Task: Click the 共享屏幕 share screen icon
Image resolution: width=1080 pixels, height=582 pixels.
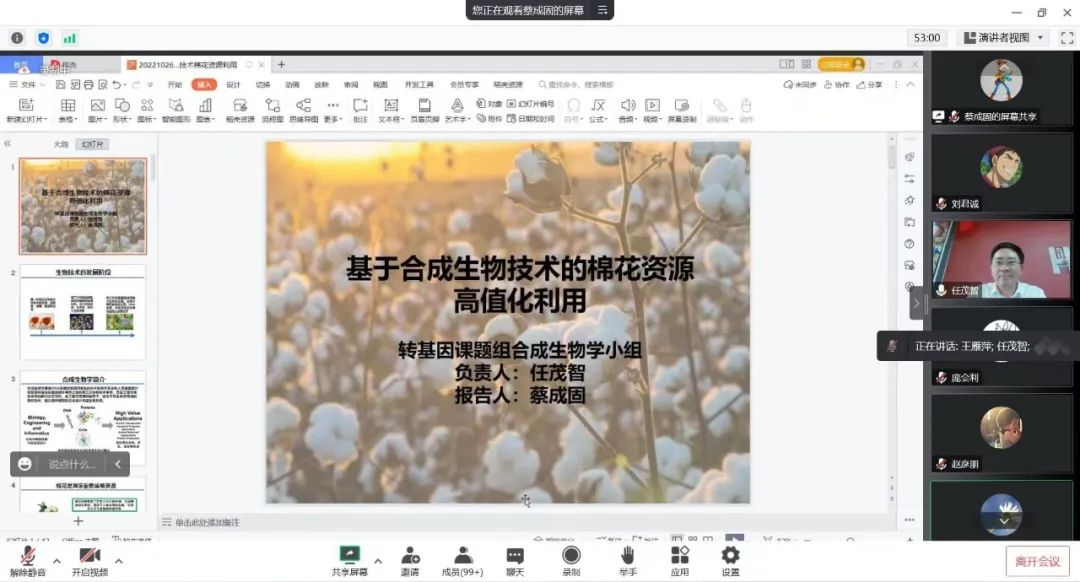Action: click(349, 556)
